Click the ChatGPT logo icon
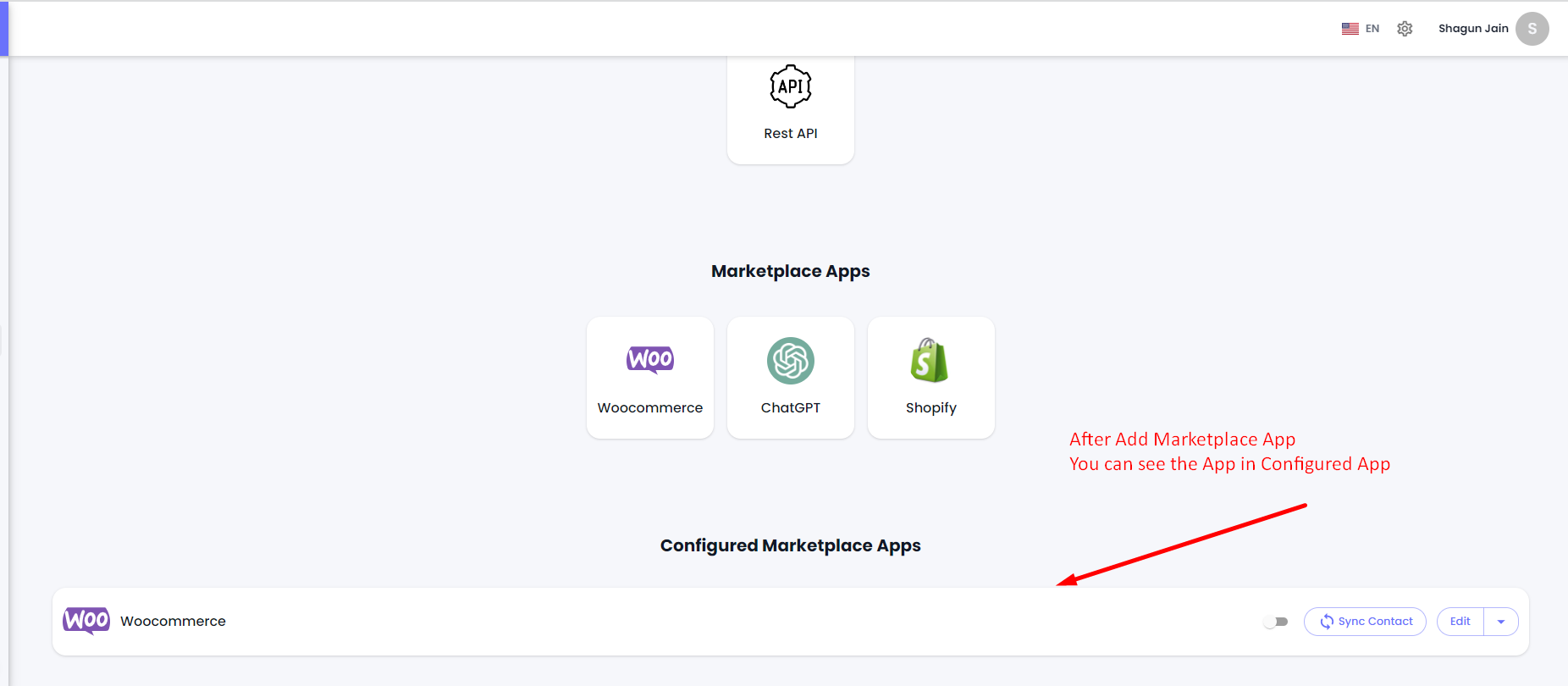The height and width of the screenshot is (686, 1568). (x=791, y=361)
